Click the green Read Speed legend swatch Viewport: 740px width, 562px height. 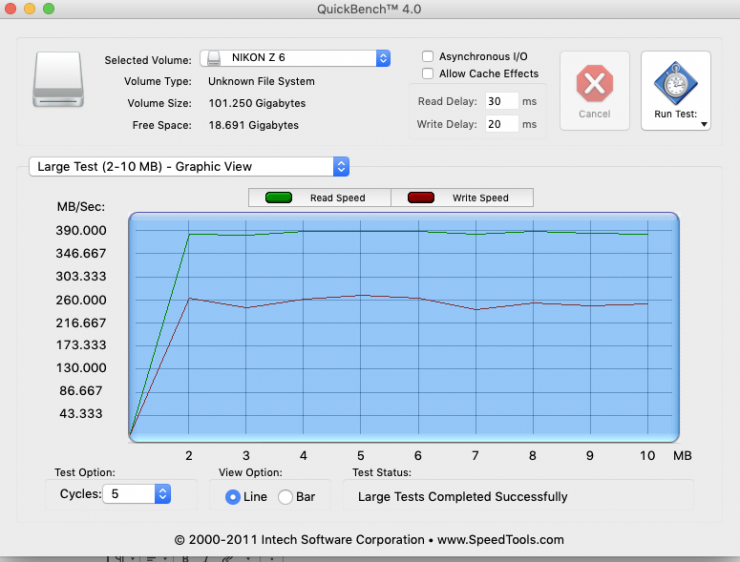pyautogui.click(x=278, y=198)
